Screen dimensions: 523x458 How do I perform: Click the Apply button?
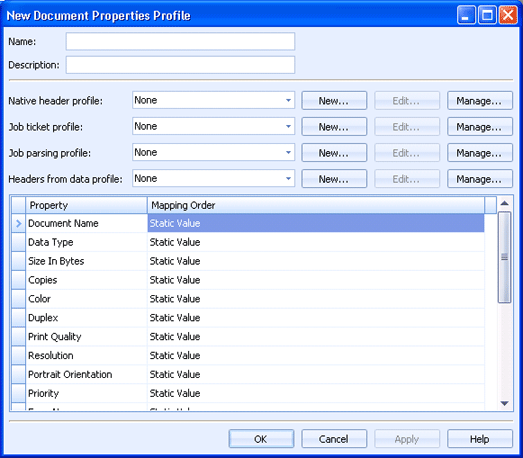(407, 439)
